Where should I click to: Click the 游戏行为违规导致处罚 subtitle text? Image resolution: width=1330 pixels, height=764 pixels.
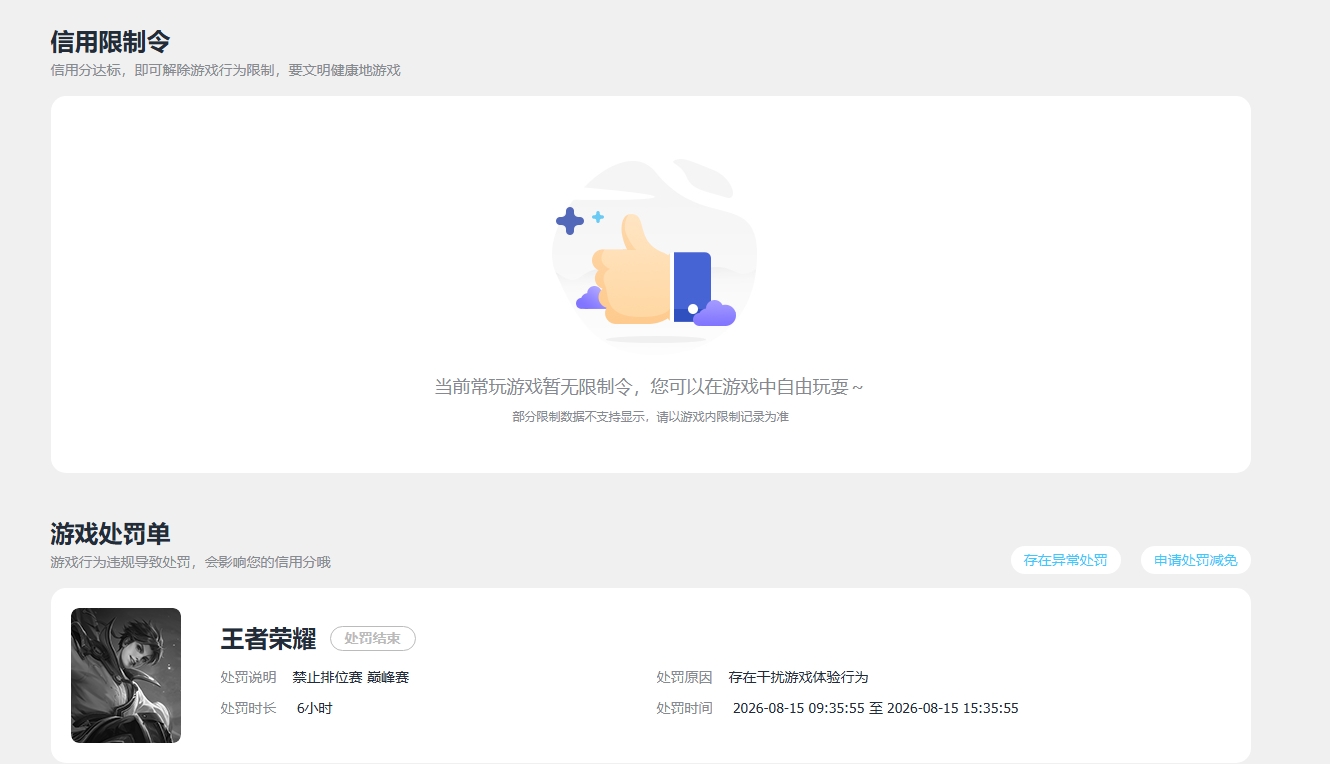click(190, 562)
